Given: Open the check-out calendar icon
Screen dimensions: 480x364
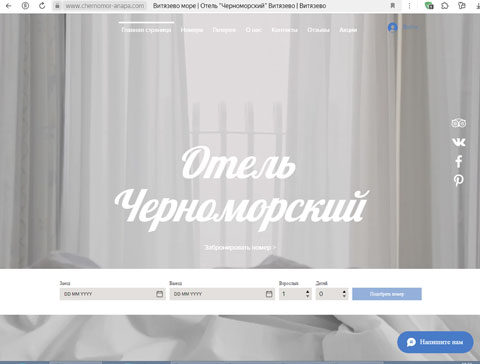Looking at the screenshot, I should click(x=269, y=294).
